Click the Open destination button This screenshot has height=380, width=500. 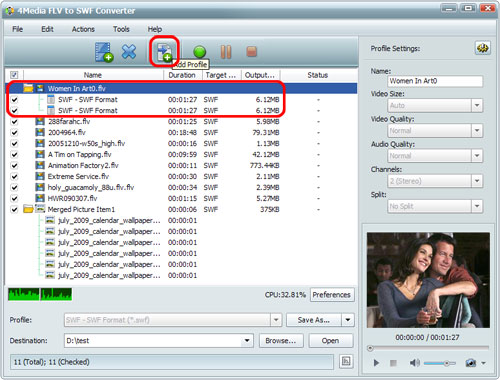click(x=330, y=341)
